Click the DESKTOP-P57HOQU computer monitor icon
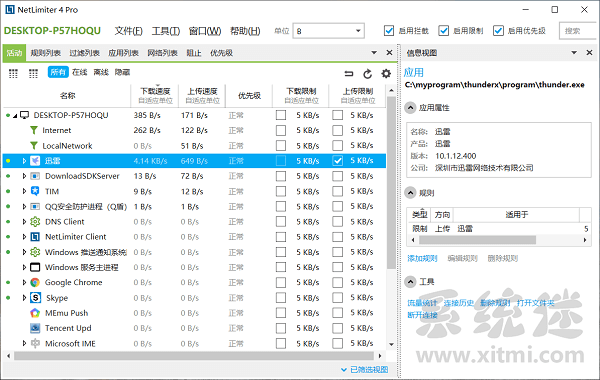 [25, 115]
